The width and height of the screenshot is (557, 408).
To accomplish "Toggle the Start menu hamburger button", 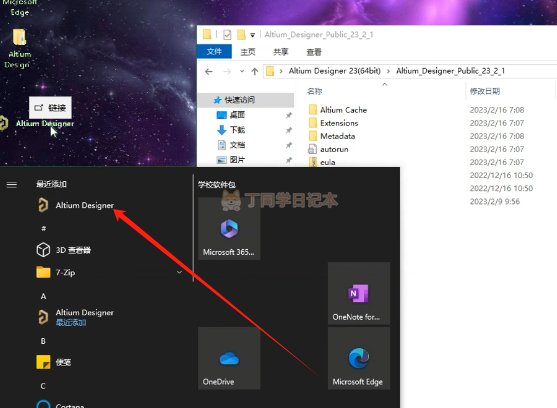I will pos(12,184).
